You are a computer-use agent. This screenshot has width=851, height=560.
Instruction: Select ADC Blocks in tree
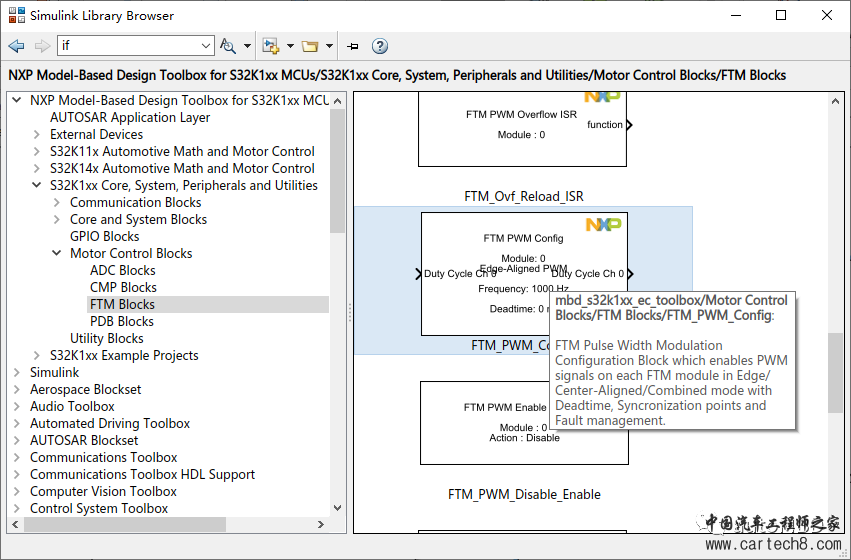tap(123, 271)
